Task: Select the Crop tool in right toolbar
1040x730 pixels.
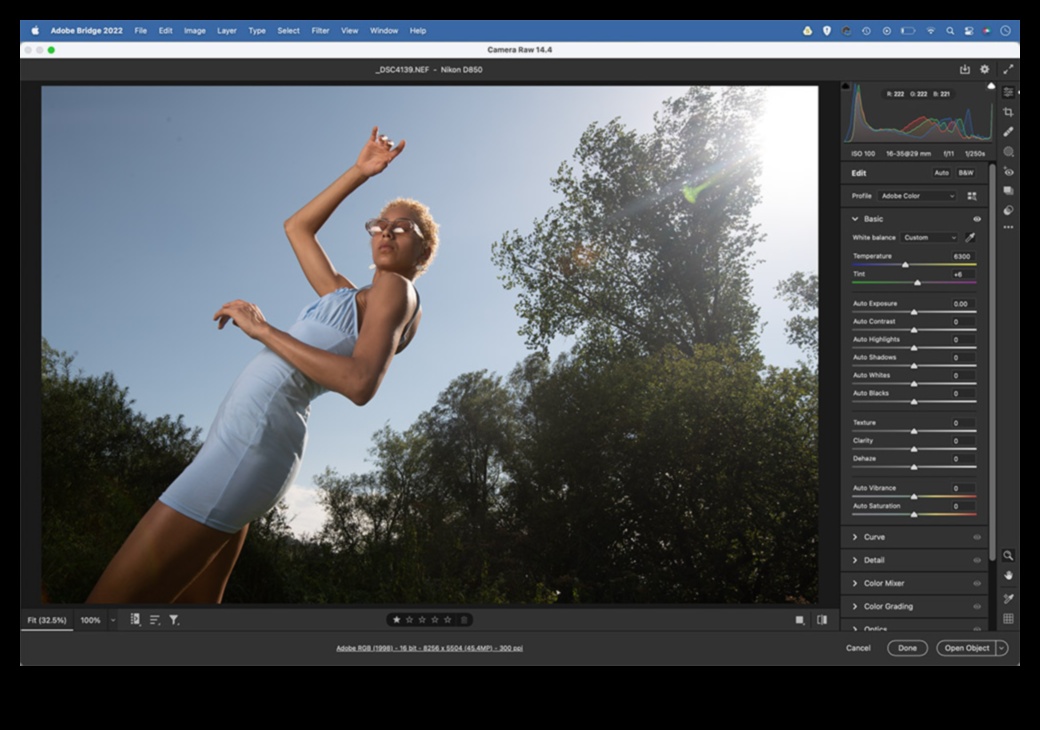Action: pyautogui.click(x=1008, y=112)
